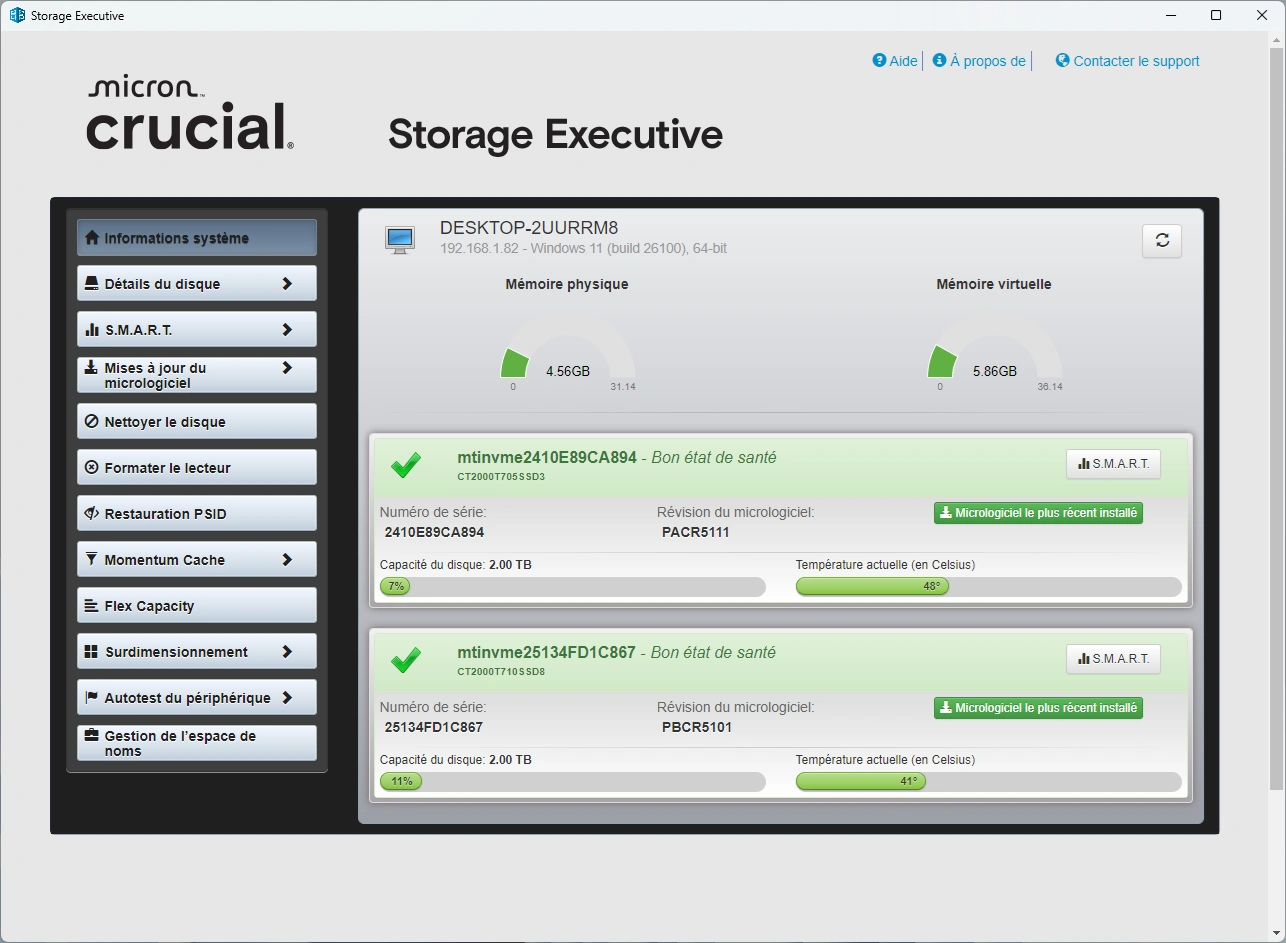The image size is (1286, 943).
Task: Open Contacter le support link
Action: pos(1128,61)
